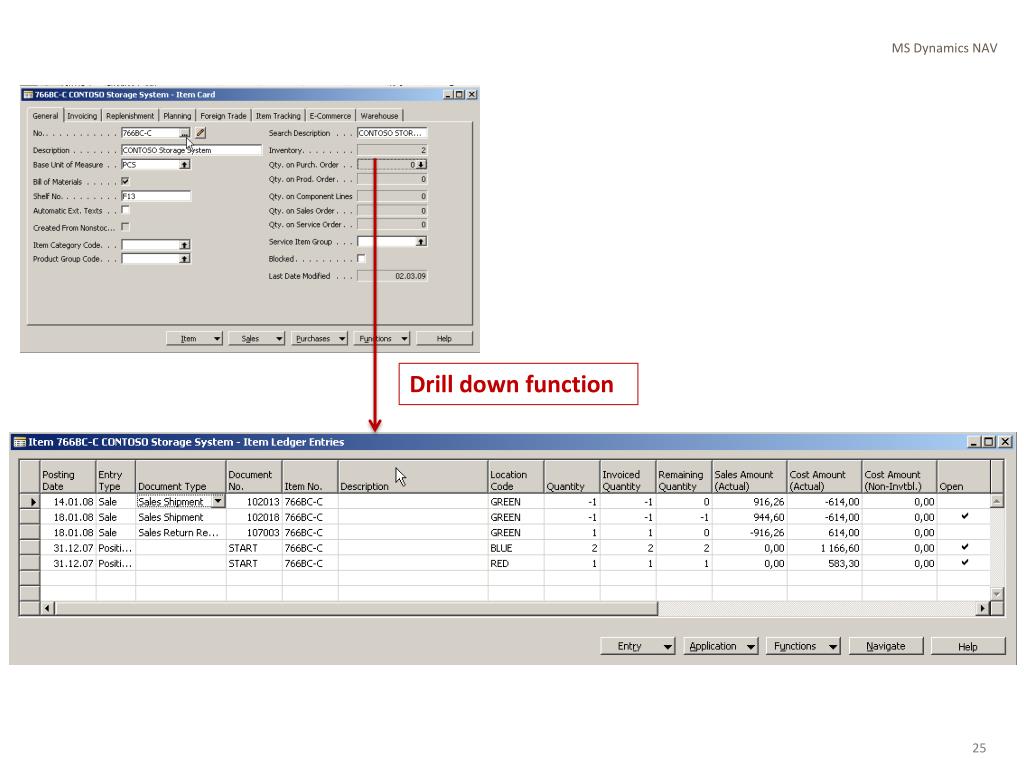
Task: Open Service Item Group lookup arrow
Action: [x=421, y=242]
